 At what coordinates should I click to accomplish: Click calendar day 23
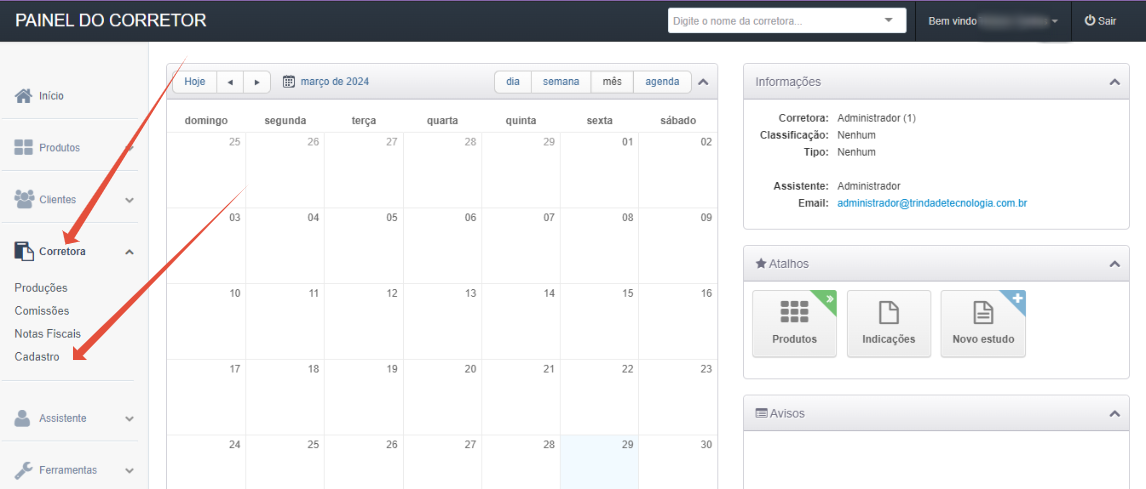[x=678, y=397]
